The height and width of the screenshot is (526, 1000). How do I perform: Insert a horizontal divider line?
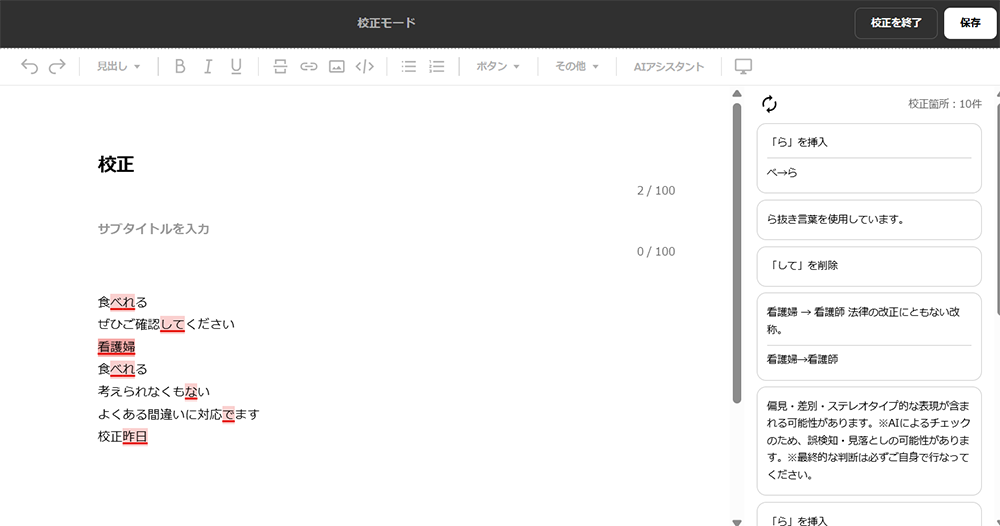280,66
